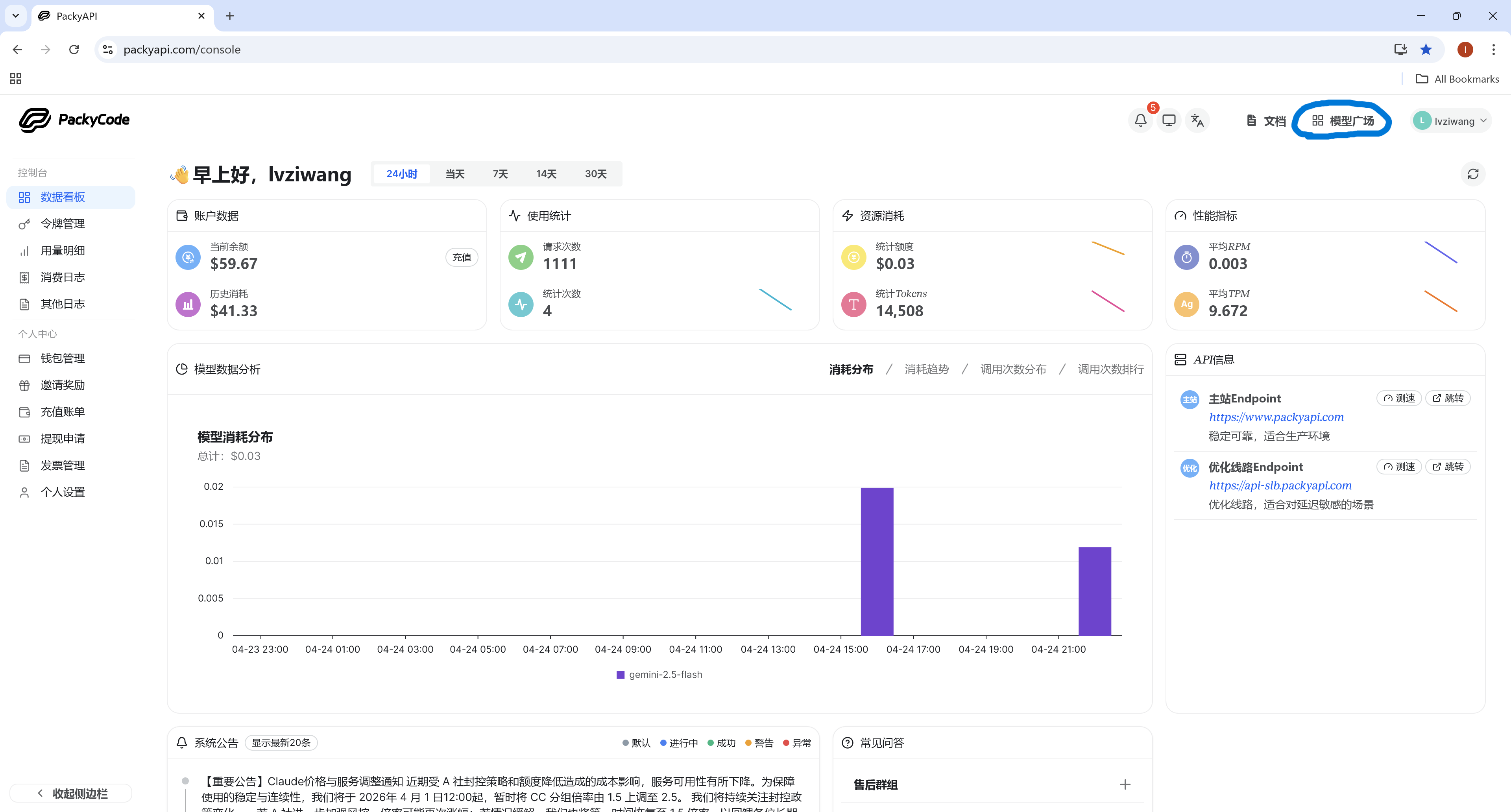Select the 当天 time range option

[x=454, y=174]
